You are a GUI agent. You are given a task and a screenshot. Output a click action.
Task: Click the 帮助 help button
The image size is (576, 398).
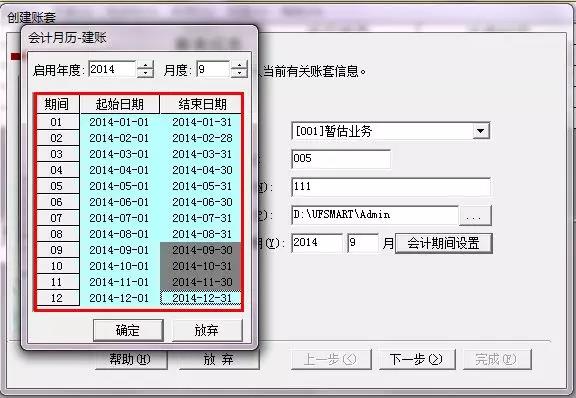(x=131, y=359)
